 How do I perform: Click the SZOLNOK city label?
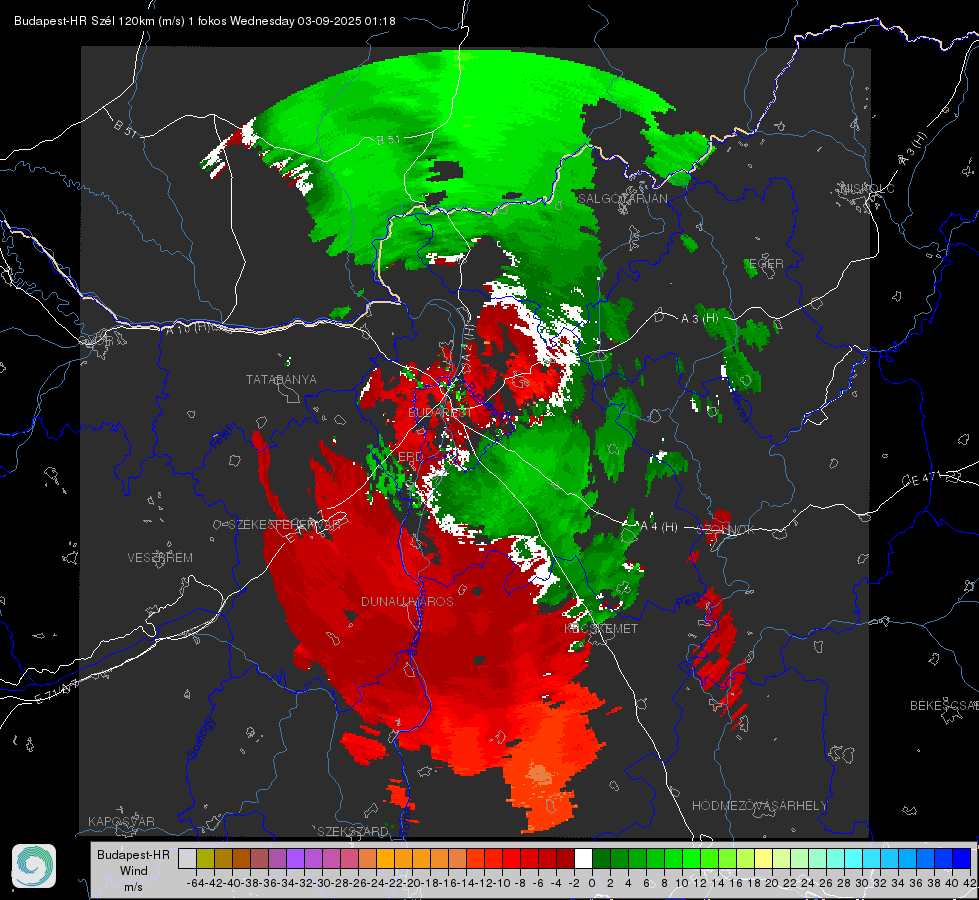click(726, 530)
